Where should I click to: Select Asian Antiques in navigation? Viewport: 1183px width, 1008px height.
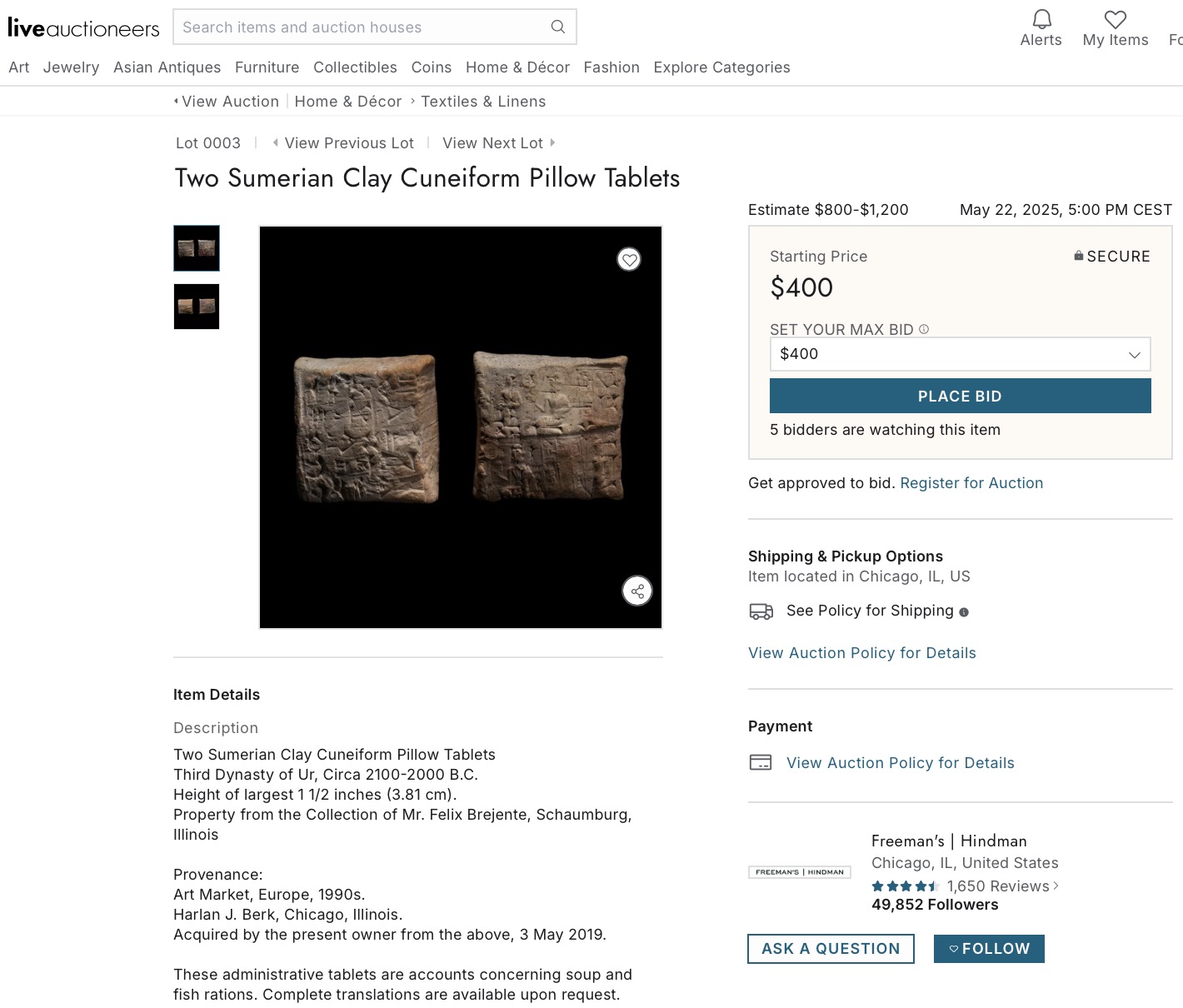(167, 67)
